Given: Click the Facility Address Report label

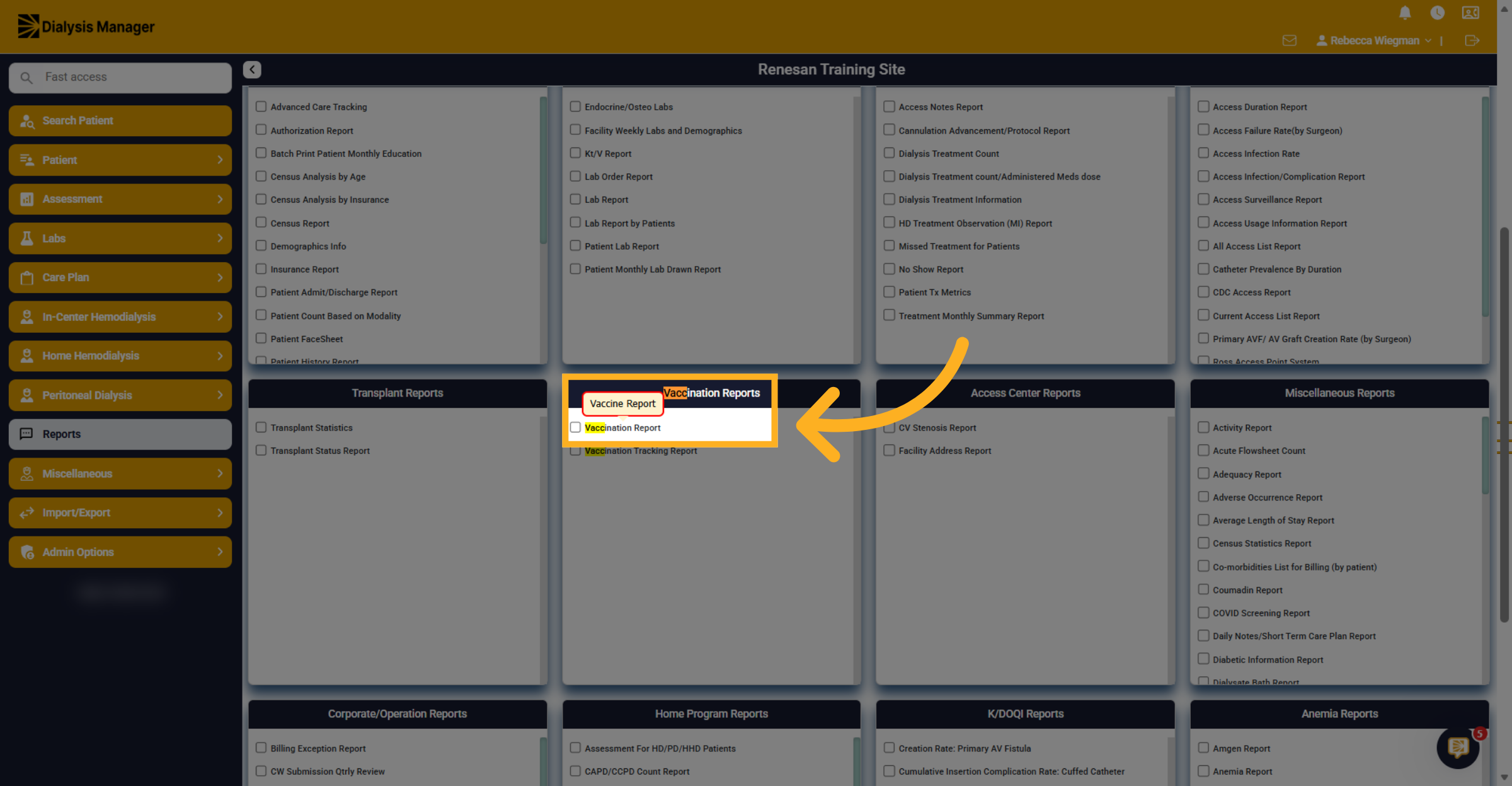Looking at the screenshot, I should click(944, 451).
